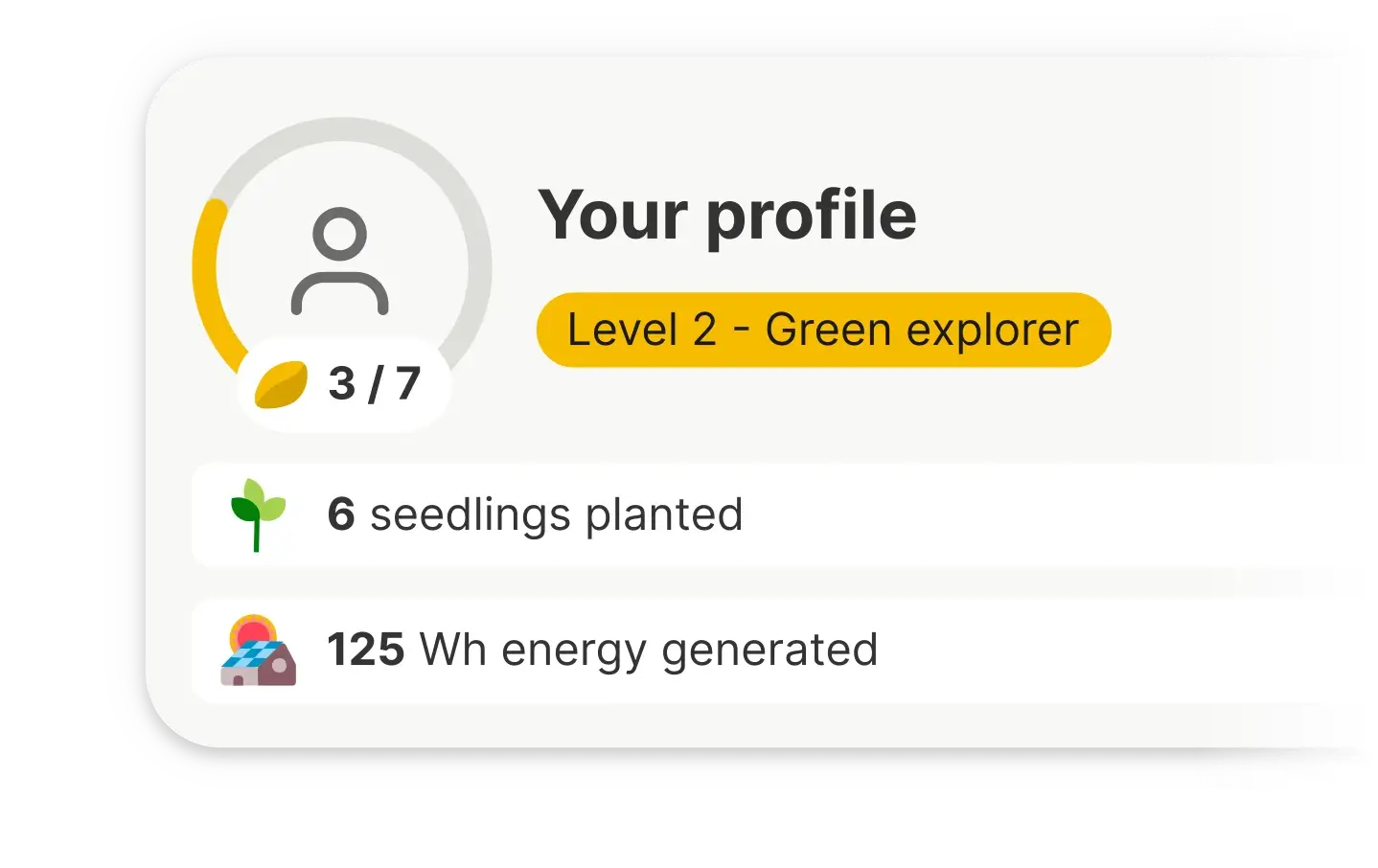
Task: Click the '3 / 7' progress text
Action: tap(375, 384)
